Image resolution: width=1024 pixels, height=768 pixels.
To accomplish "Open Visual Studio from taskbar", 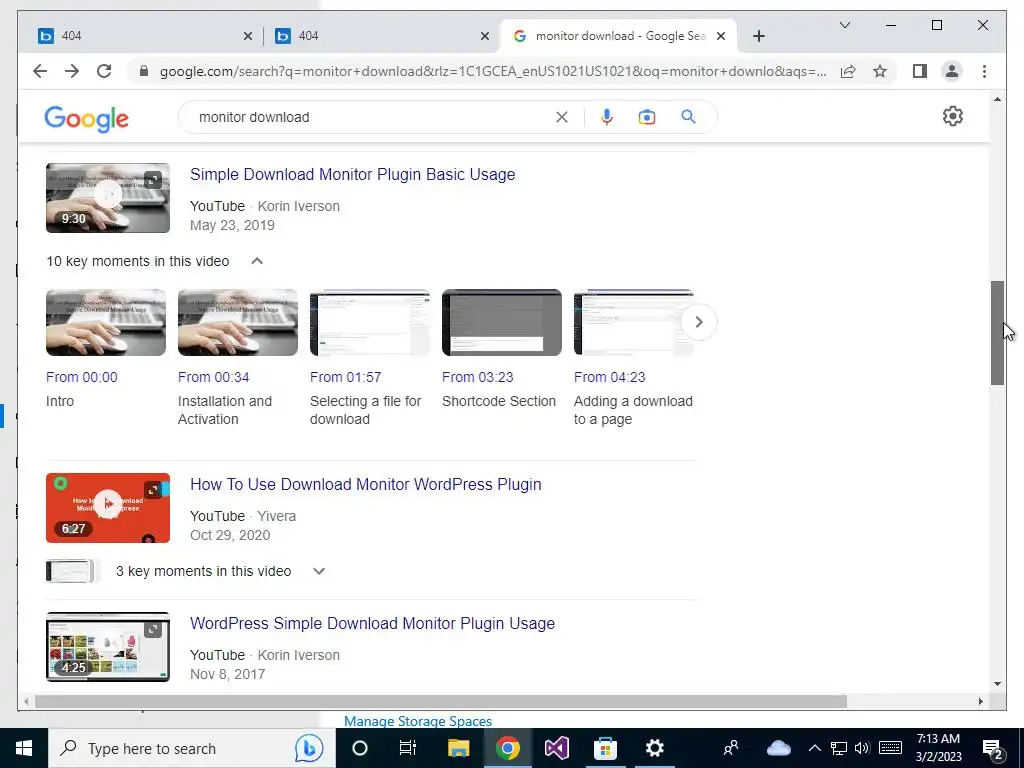I will (556, 748).
